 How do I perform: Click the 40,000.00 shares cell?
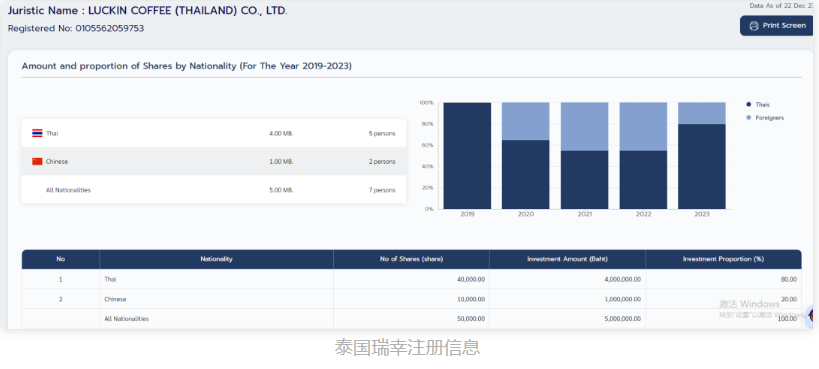412,280
